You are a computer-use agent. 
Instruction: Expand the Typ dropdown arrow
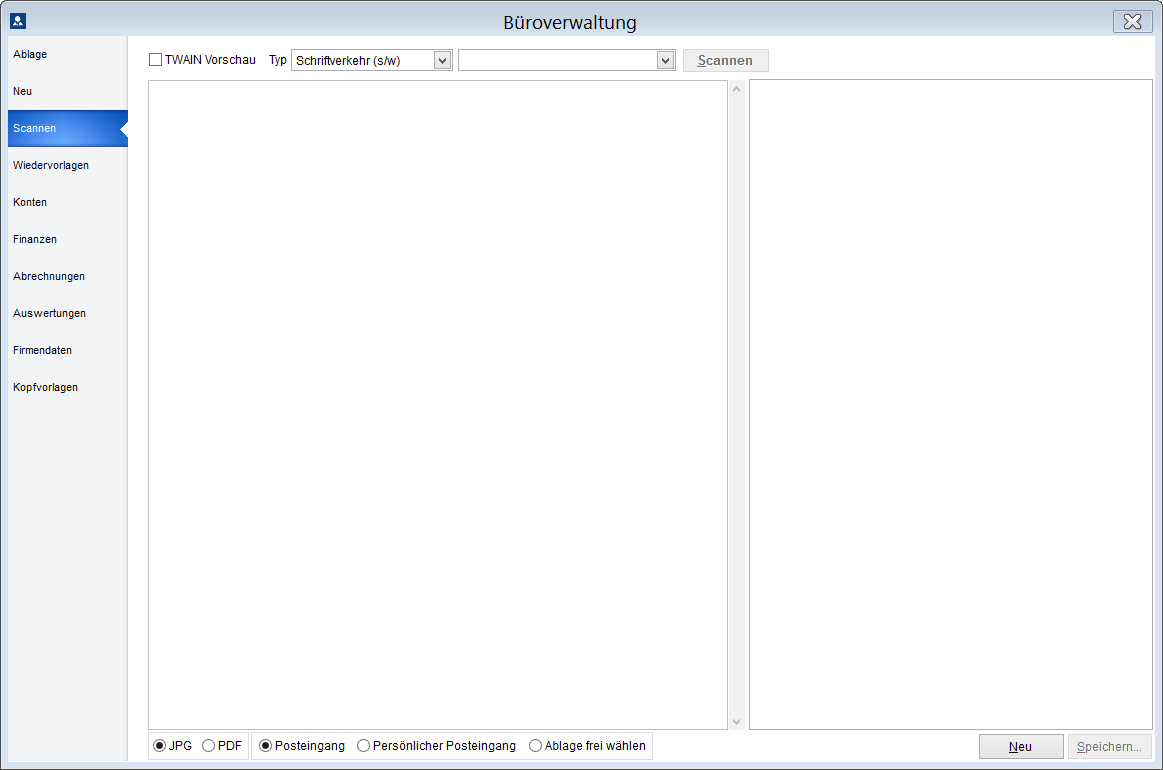coord(443,61)
